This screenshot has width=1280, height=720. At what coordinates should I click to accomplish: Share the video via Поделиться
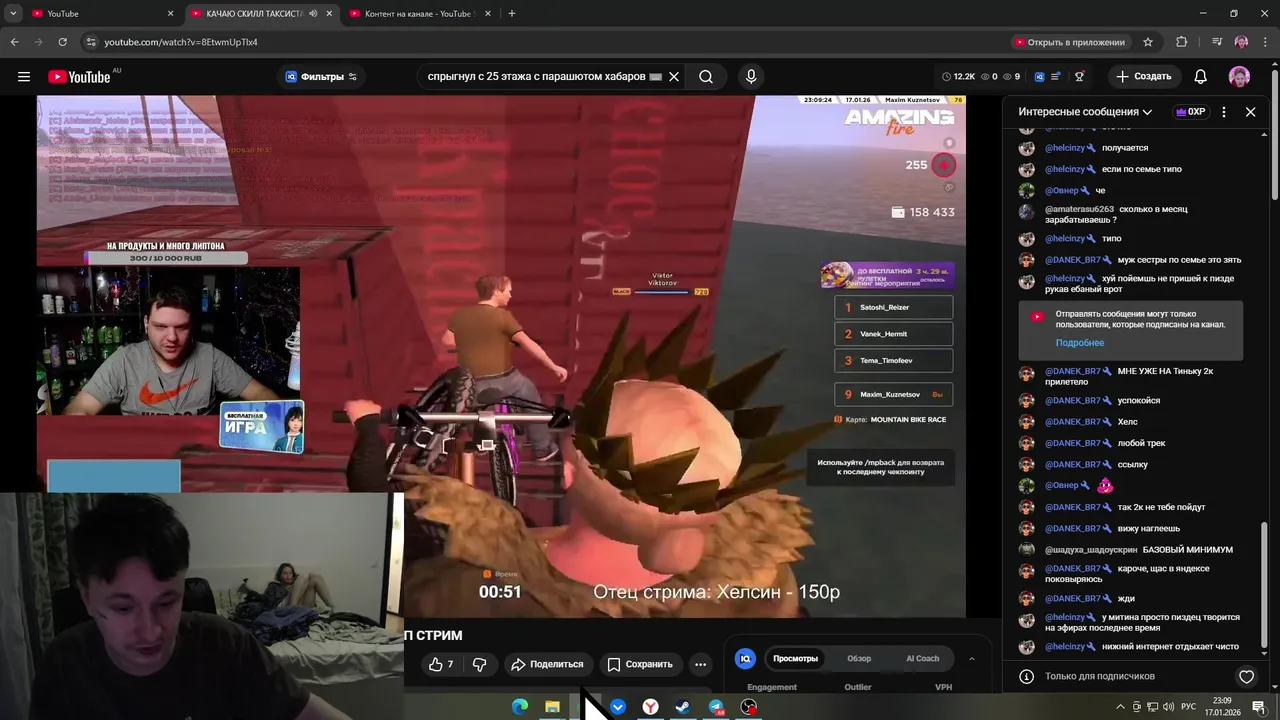[x=547, y=664]
